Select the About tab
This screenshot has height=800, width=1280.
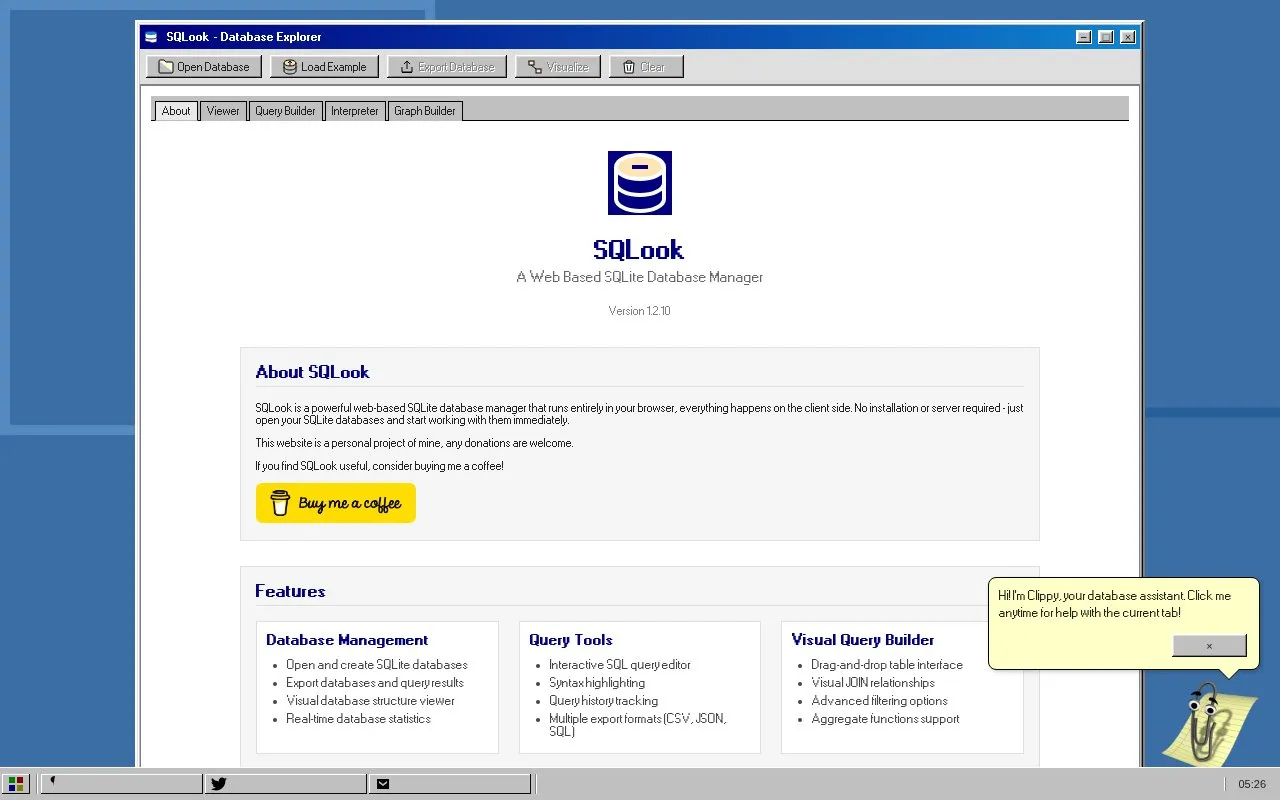176,111
